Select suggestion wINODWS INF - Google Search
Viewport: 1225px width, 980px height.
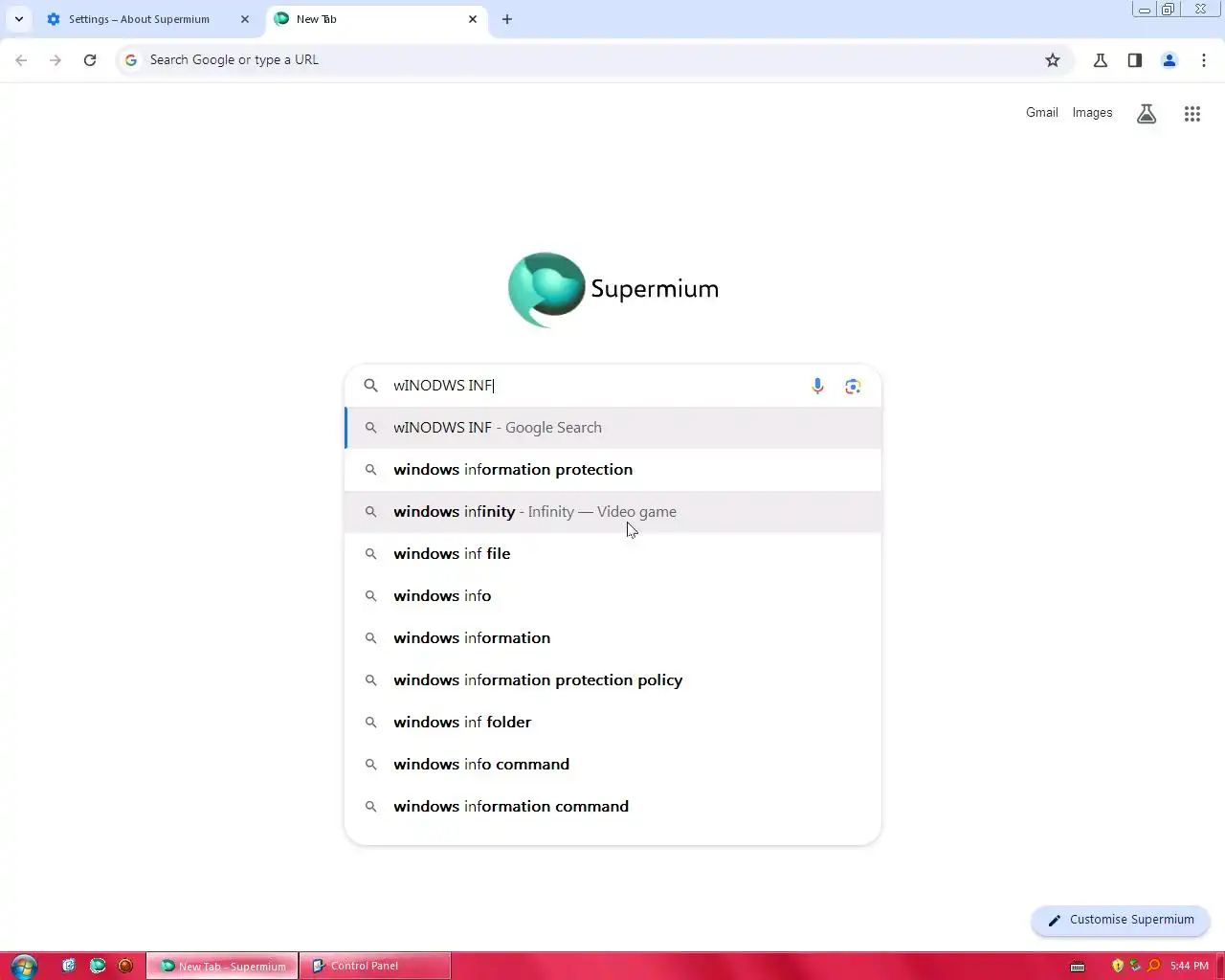coord(612,428)
